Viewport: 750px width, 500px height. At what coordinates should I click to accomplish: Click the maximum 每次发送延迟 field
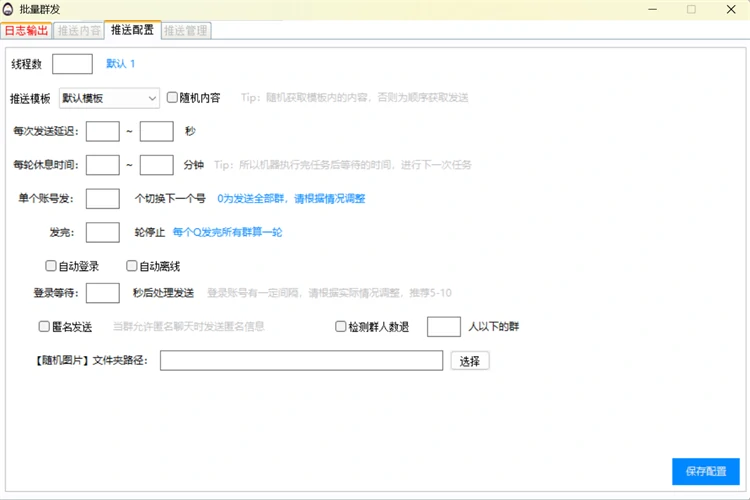click(156, 131)
